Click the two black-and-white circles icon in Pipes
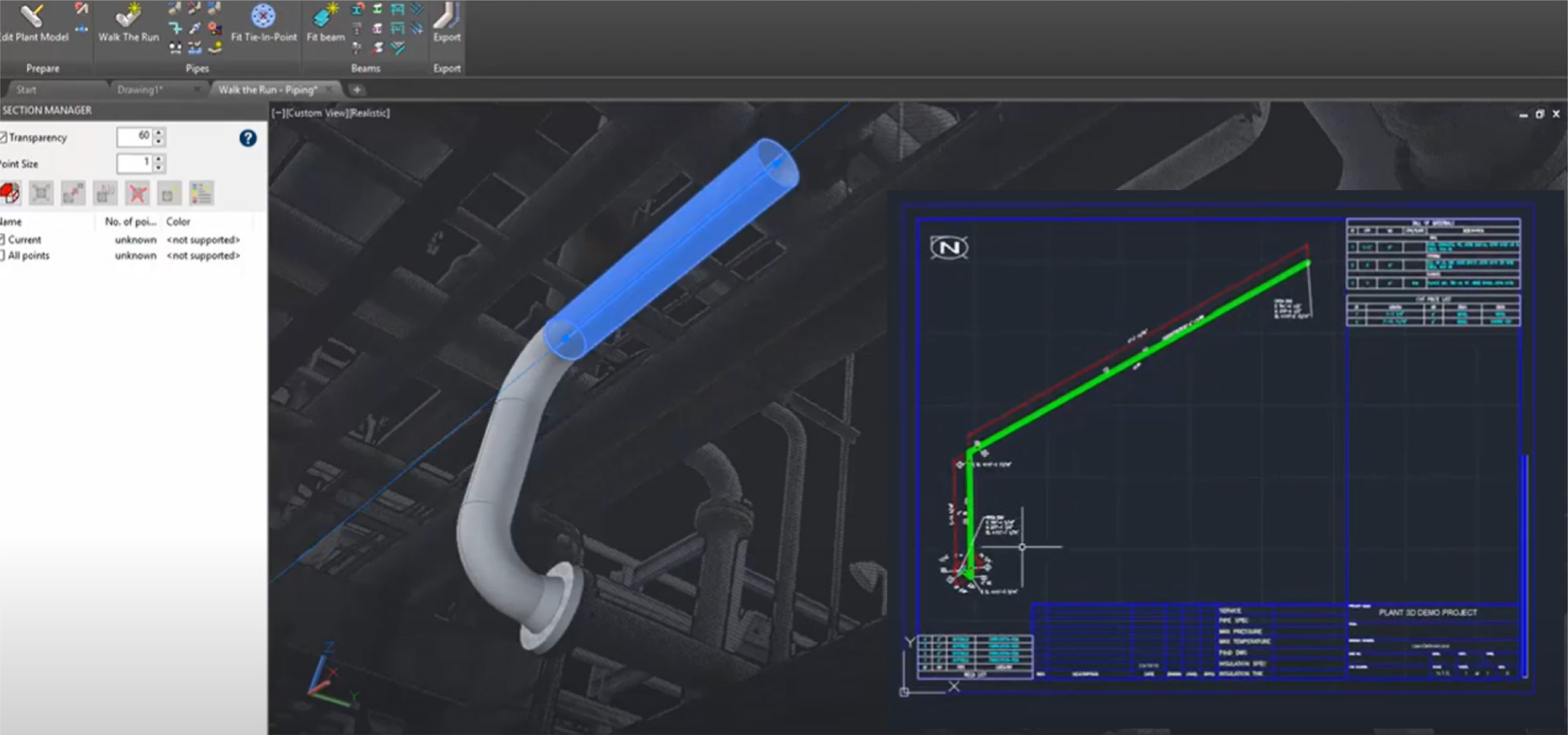The width and height of the screenshot is (1568, 735). click(x=175, y=47)
